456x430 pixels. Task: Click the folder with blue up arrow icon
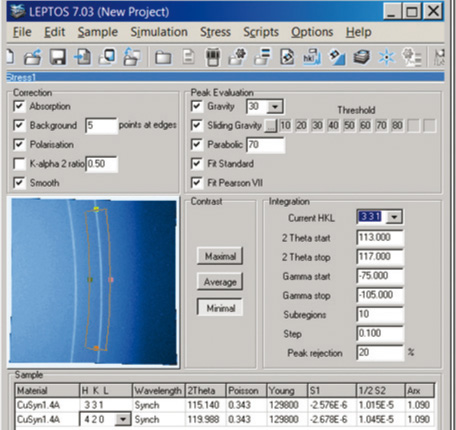point(132,57)
